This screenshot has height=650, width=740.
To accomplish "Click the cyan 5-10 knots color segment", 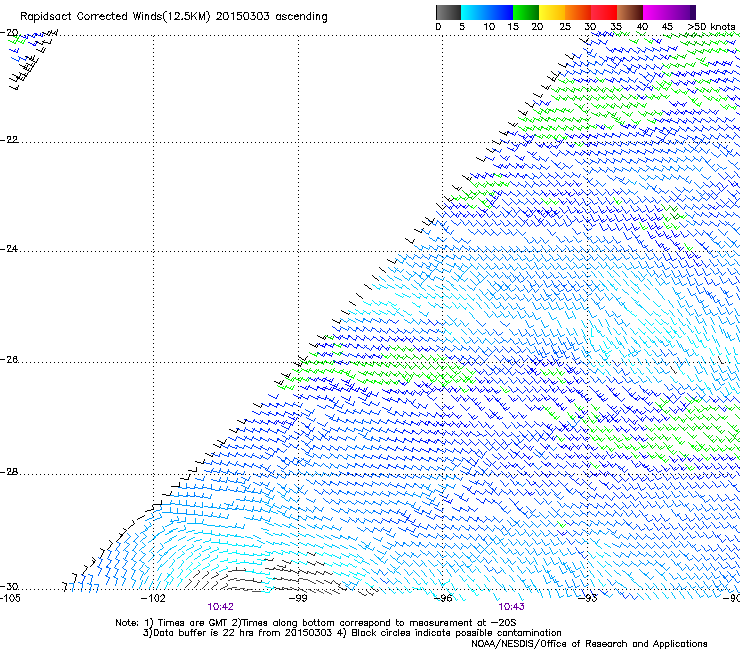I will [474, 12].
